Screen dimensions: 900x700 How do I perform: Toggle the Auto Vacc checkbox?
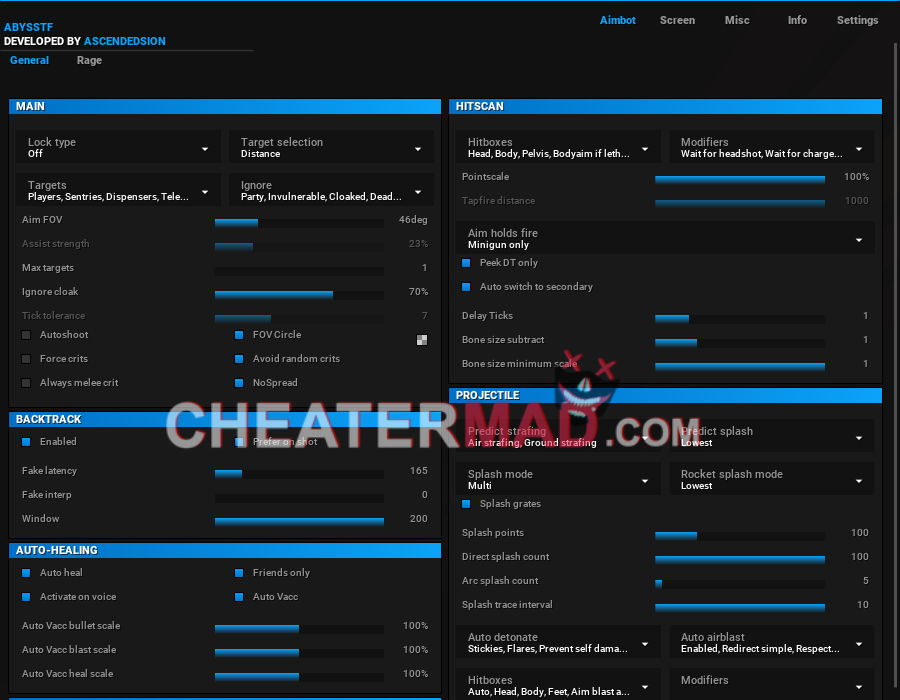point(239,597)
